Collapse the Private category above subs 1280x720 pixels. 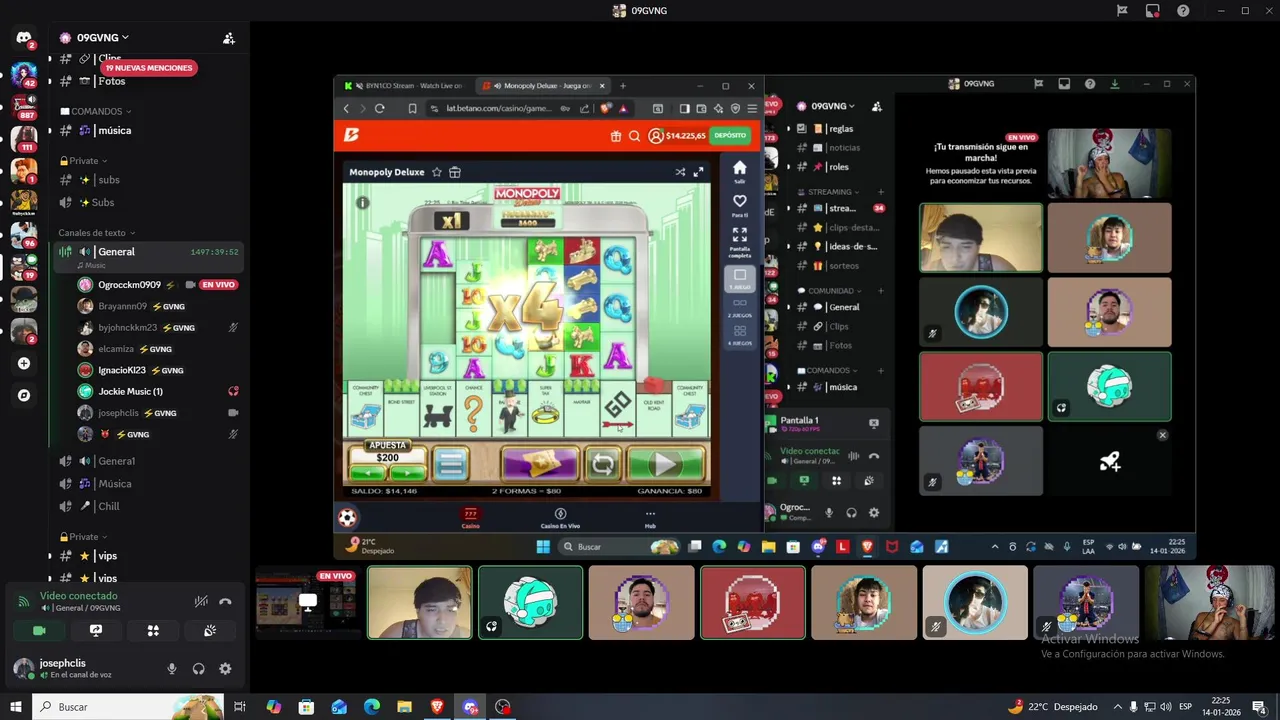pyautogui.click(x=83, y=160)
